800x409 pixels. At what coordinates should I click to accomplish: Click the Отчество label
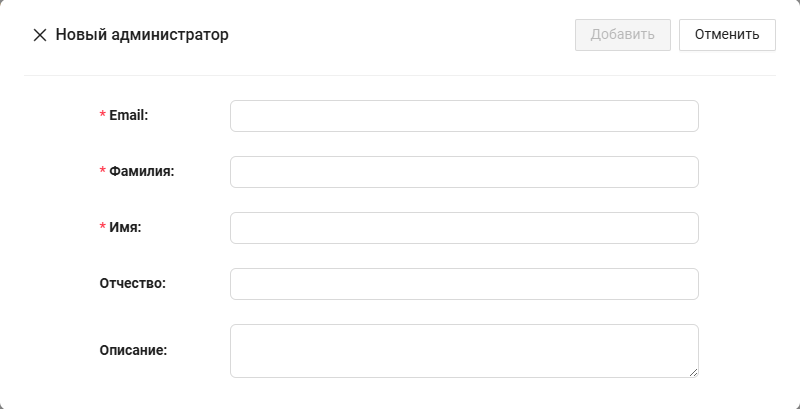[x=132, y=283]
